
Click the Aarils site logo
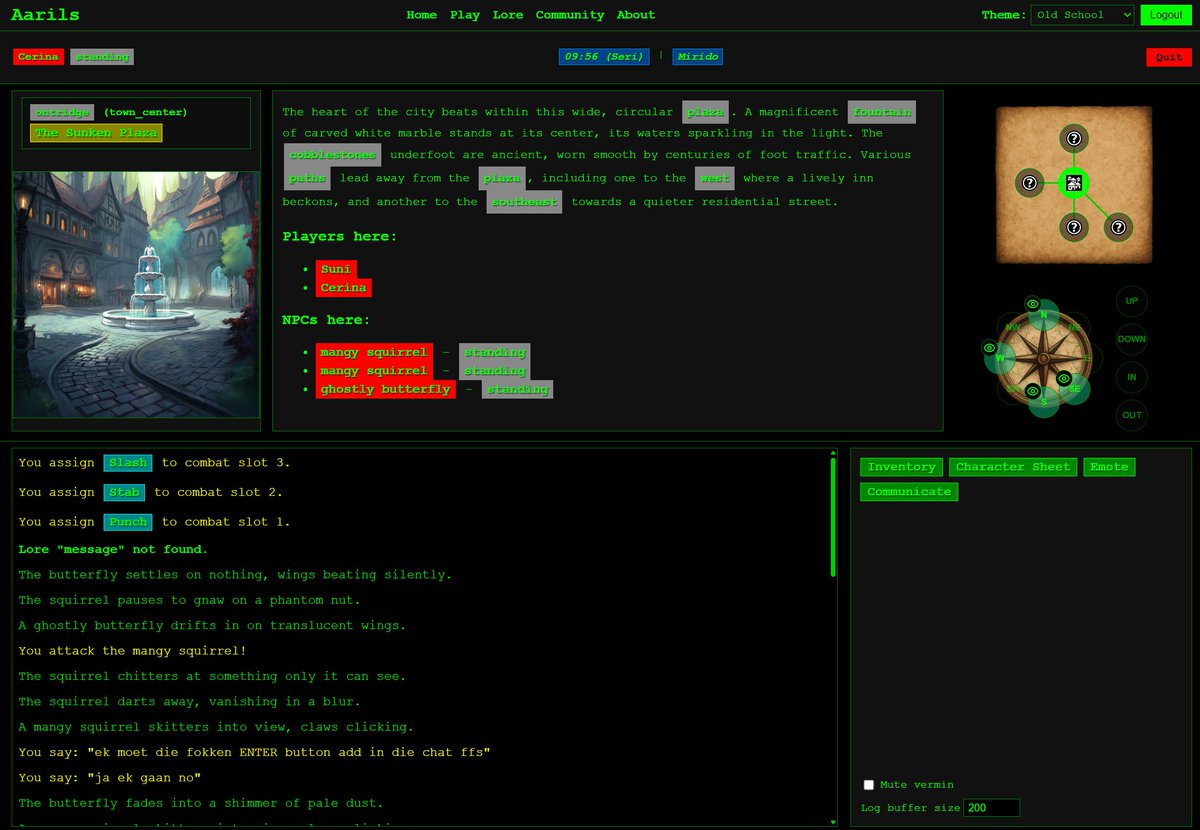point(45,15)
